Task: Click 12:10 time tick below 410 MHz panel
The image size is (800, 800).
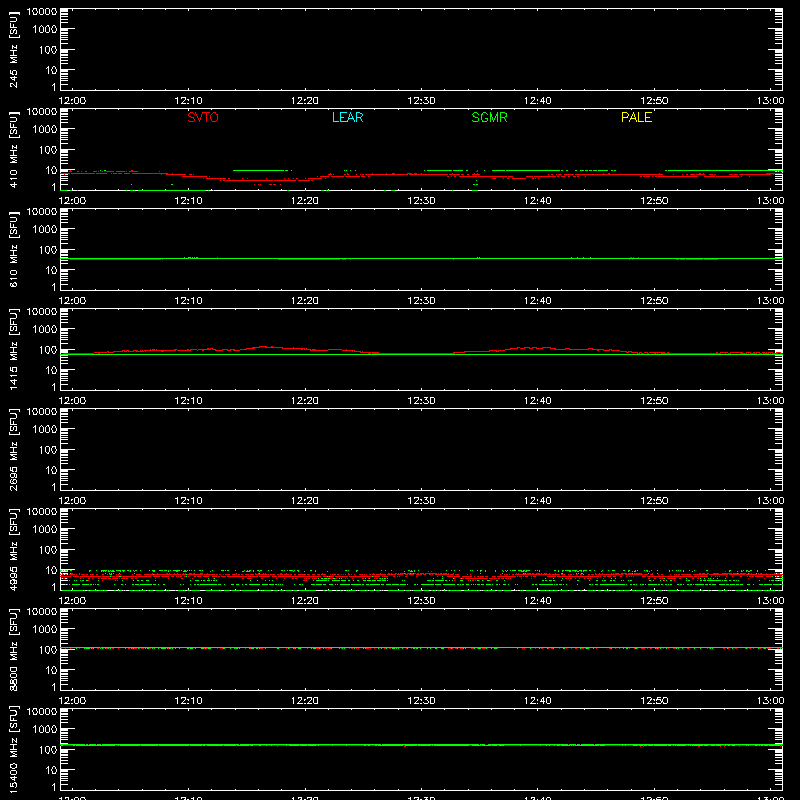Action: pos(188,201)
